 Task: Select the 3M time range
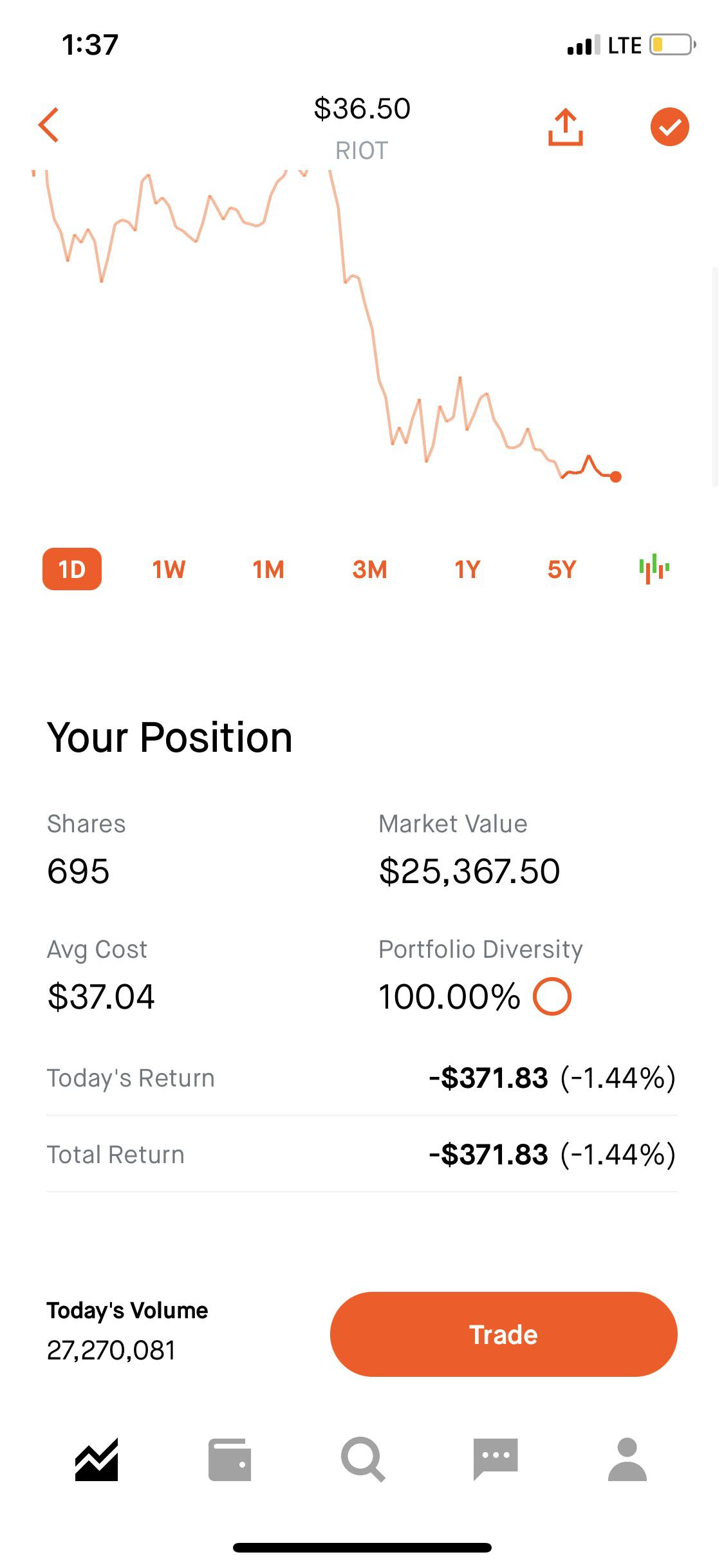369,569
